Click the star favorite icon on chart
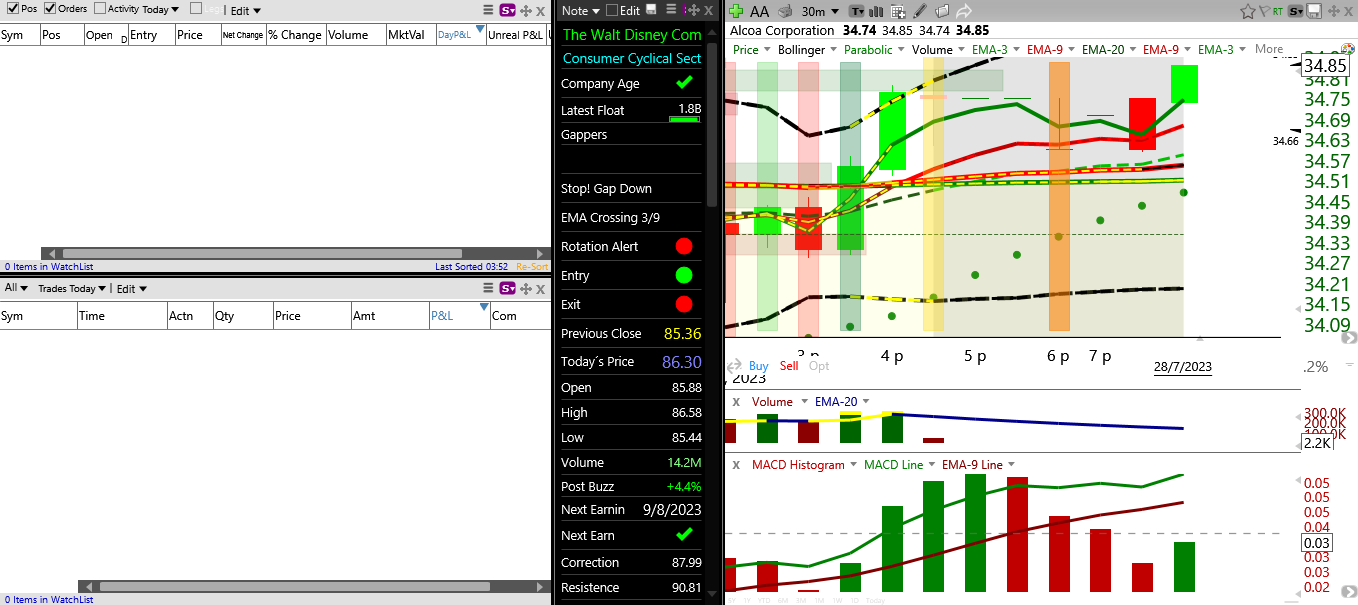This screenshot has height=605, width=1358. (x=1248, y=11)
